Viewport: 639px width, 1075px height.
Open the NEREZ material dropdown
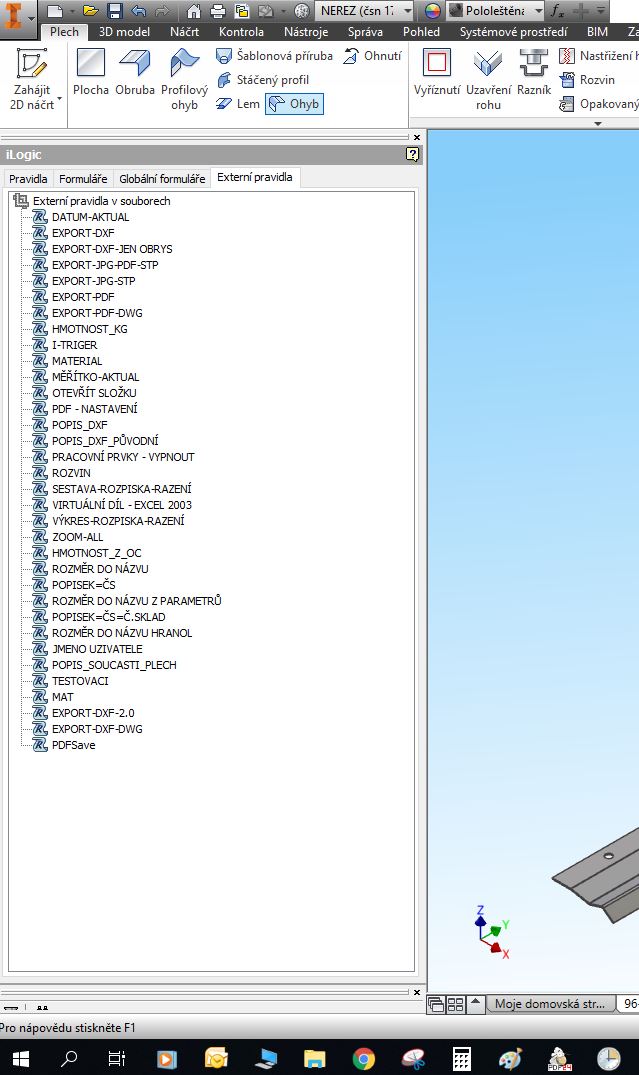(407, 11)
